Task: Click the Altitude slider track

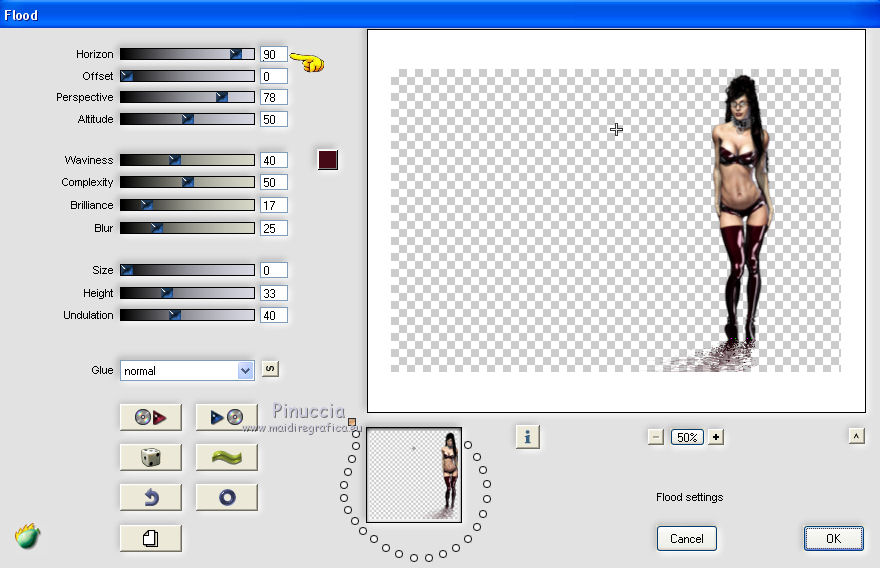Action: point(187,119)
